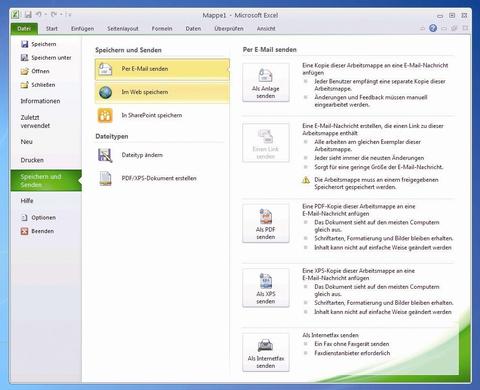The height and width of the screenshot is (390, 480).
Task: Click the red Beenden exit icon
Action: [x=24, y=231]
